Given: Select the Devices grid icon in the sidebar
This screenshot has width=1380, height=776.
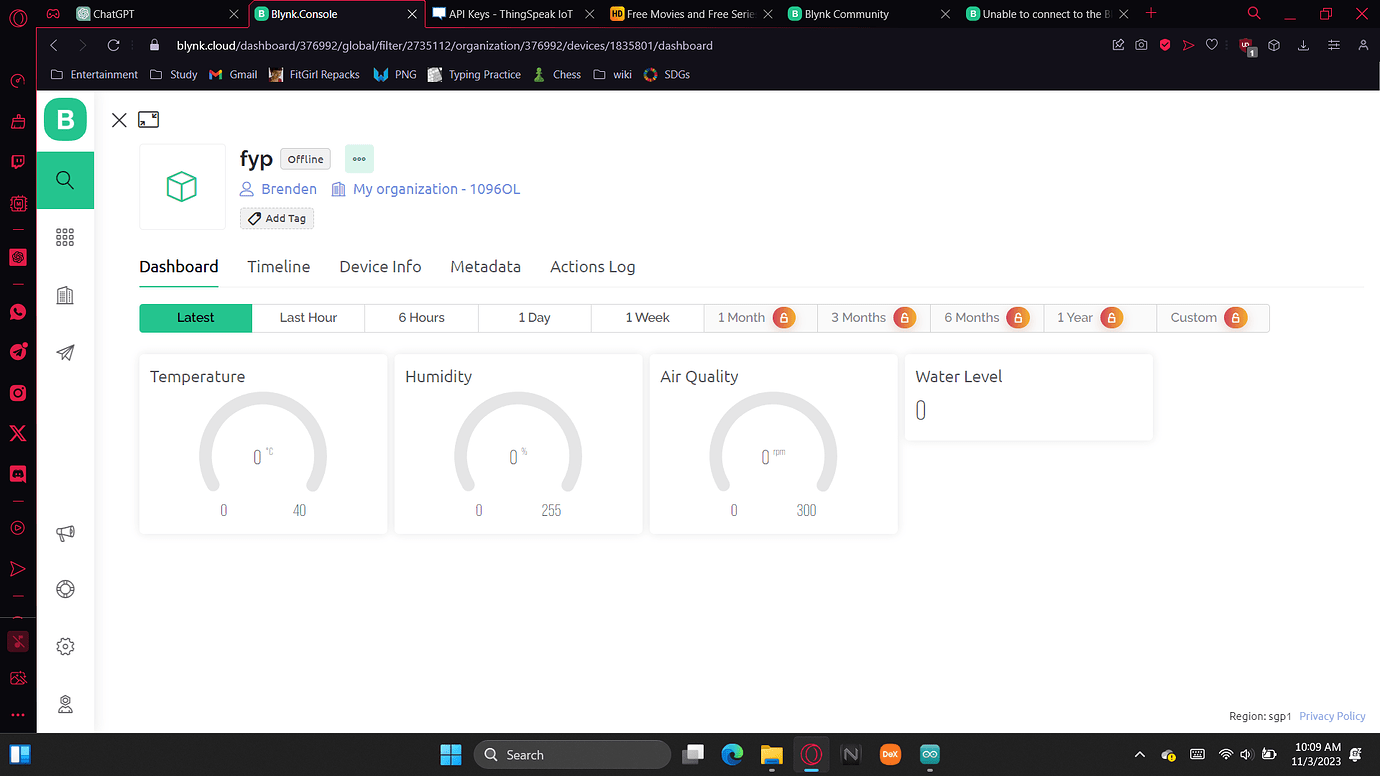Looking at the screenshot, I should click(x=65, y=237).
